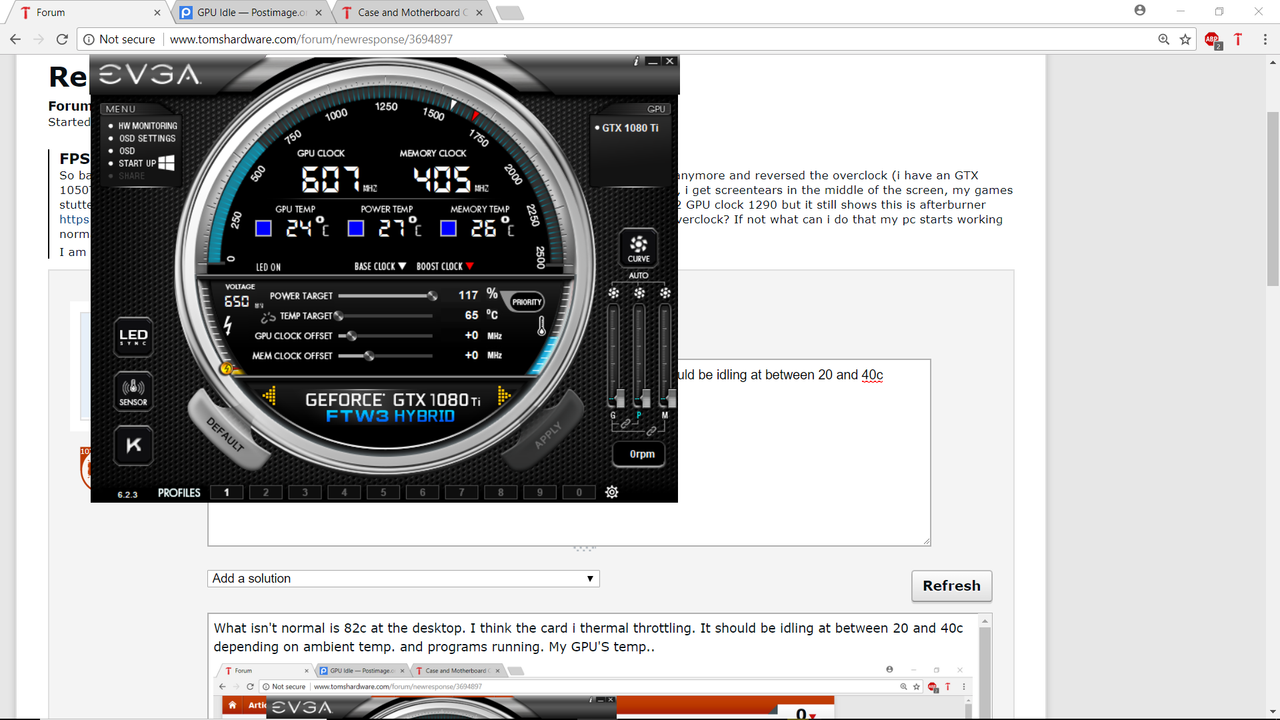Toggle AUTO fan mode

coord(638,276)
